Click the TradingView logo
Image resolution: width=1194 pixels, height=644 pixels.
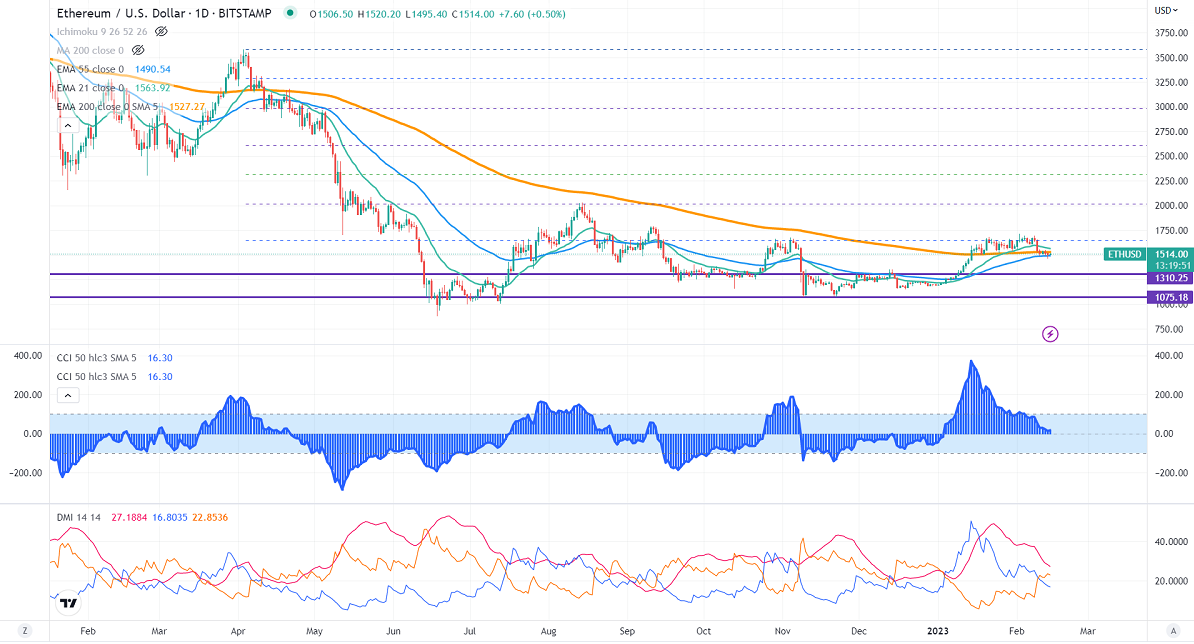tap(67, 603)
